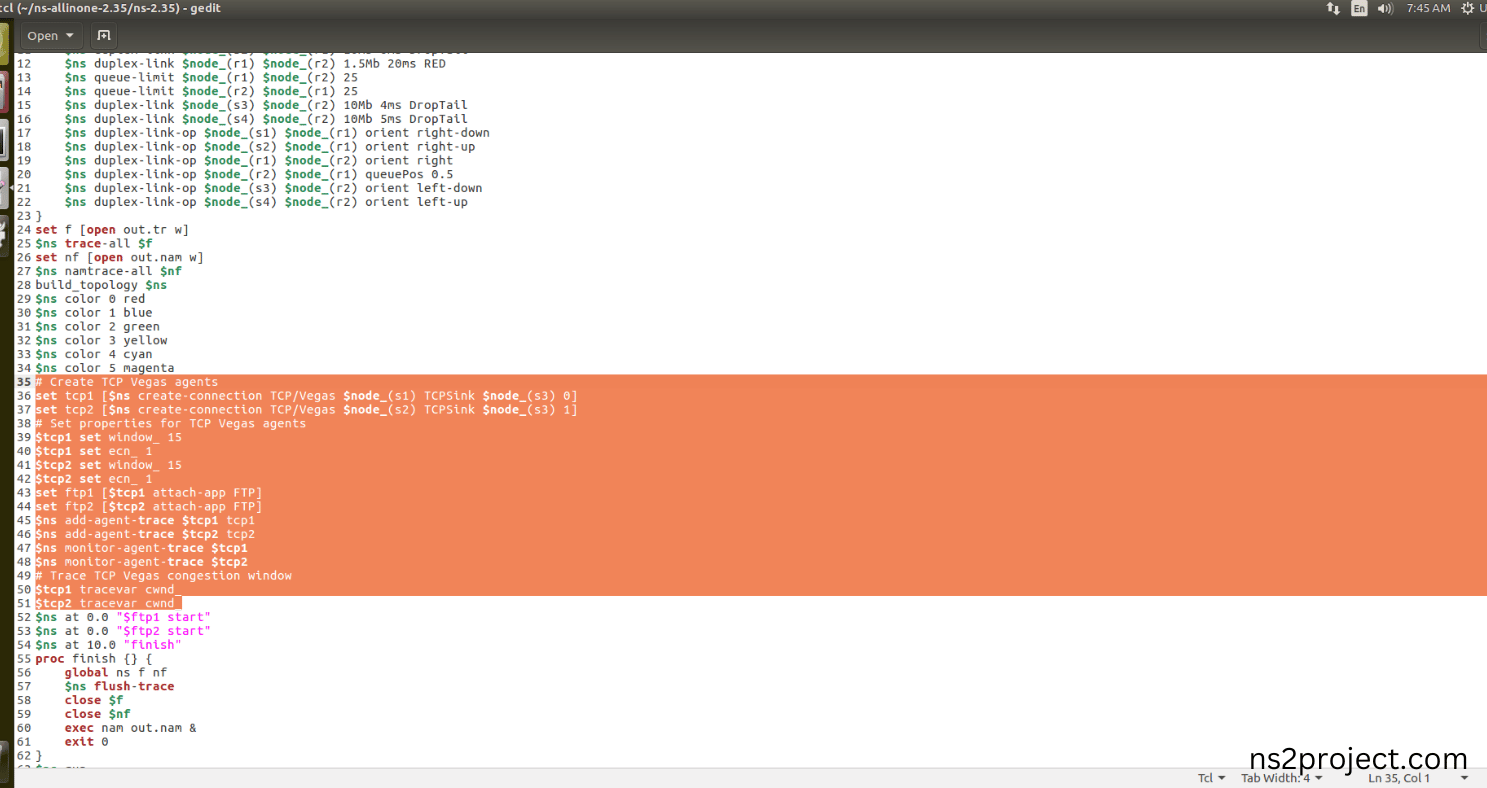Click '$ns flush-trace' line
This screenshot has height=788, width=1487.
click(x=119, y=687)
